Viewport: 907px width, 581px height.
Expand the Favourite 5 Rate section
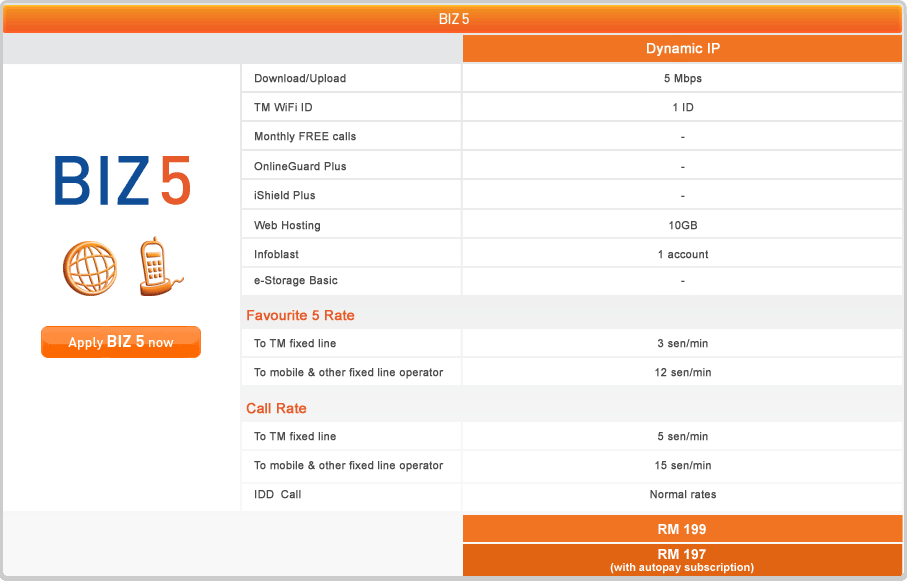(300, 315)
